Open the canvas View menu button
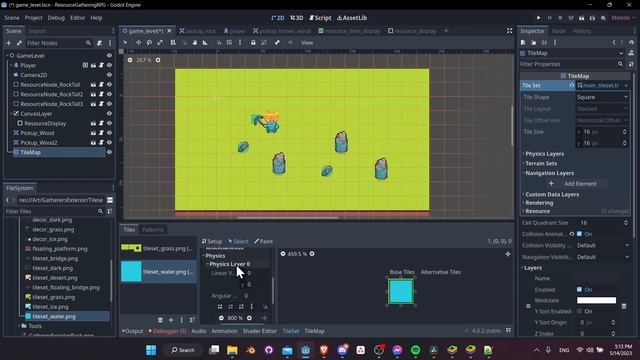The height and width of the screenshot is (360, 640). 307,42
